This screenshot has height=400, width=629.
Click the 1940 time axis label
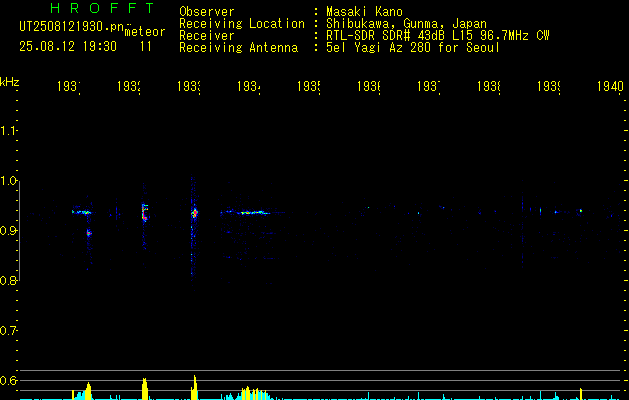point(610,86)
